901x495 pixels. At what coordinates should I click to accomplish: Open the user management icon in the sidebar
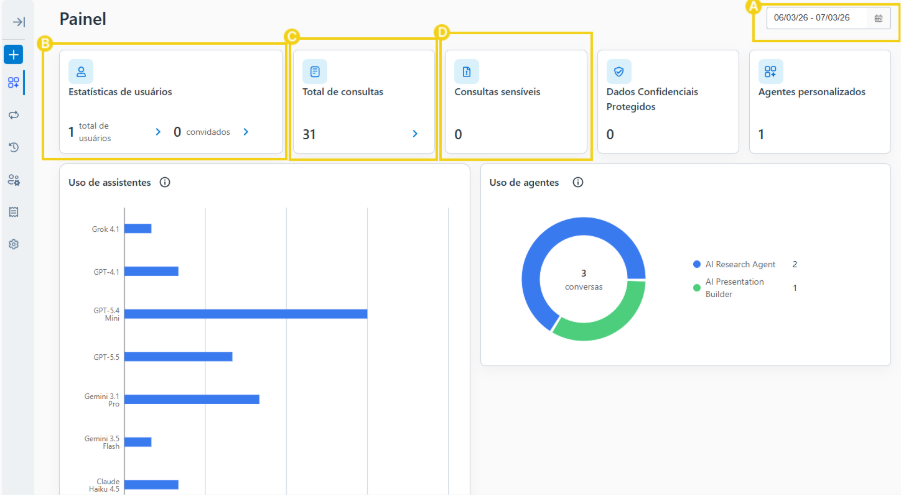pos(14,180)
